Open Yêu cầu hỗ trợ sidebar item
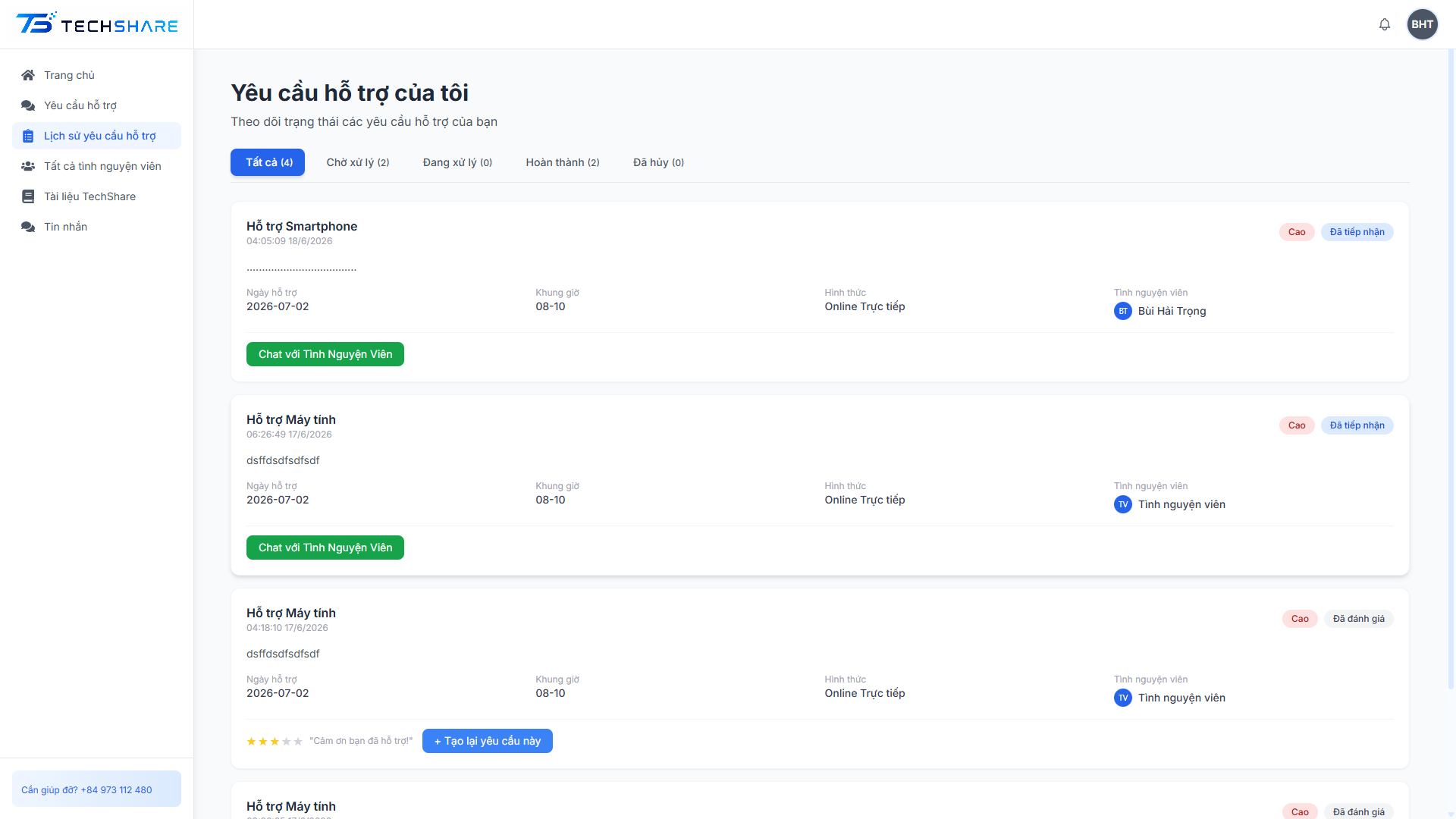This screenshot has width=1456, height=819. (x=96, y=105)
